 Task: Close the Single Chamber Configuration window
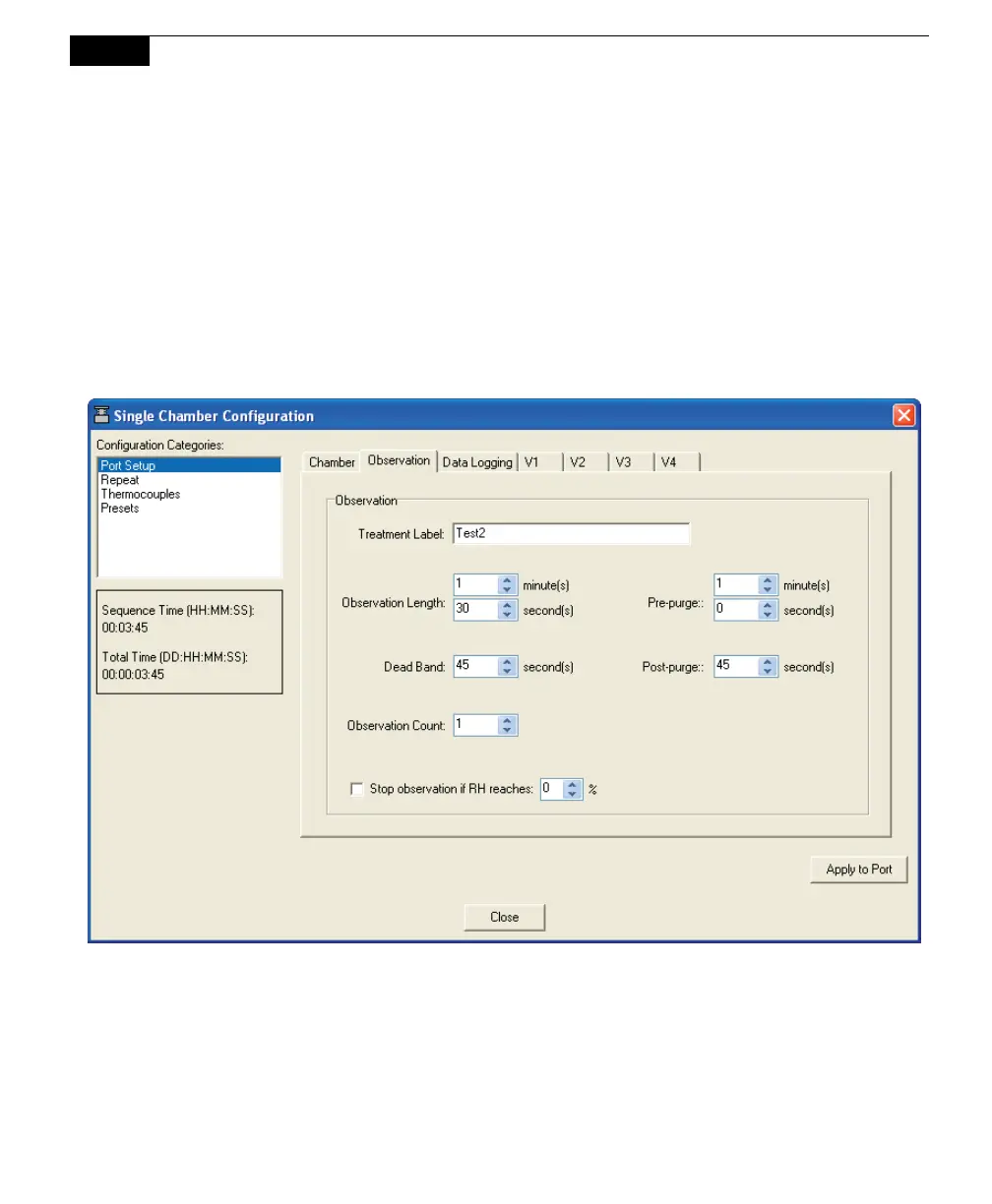click(x=903, y=415)
